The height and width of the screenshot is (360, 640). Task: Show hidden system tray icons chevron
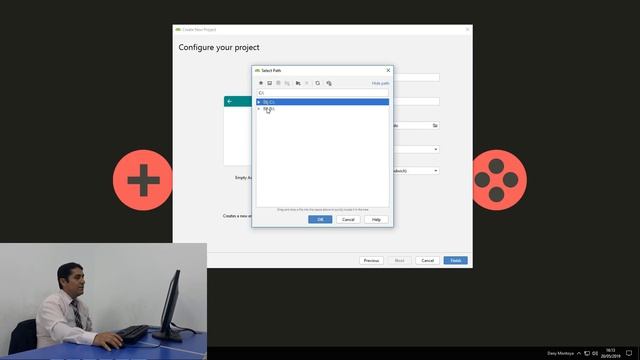tap(579, 353)
